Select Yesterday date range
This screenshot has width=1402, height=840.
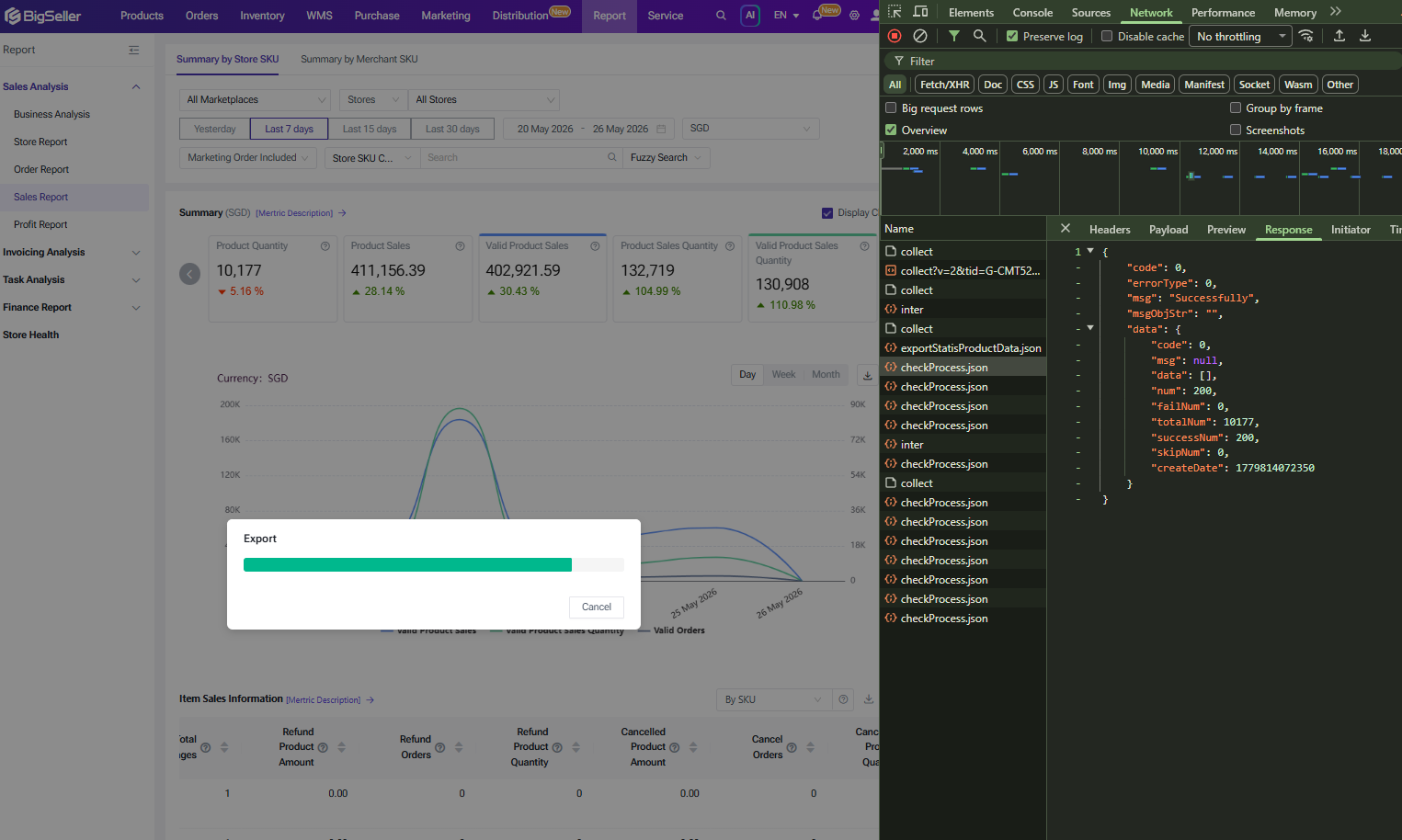coord(215,129)
